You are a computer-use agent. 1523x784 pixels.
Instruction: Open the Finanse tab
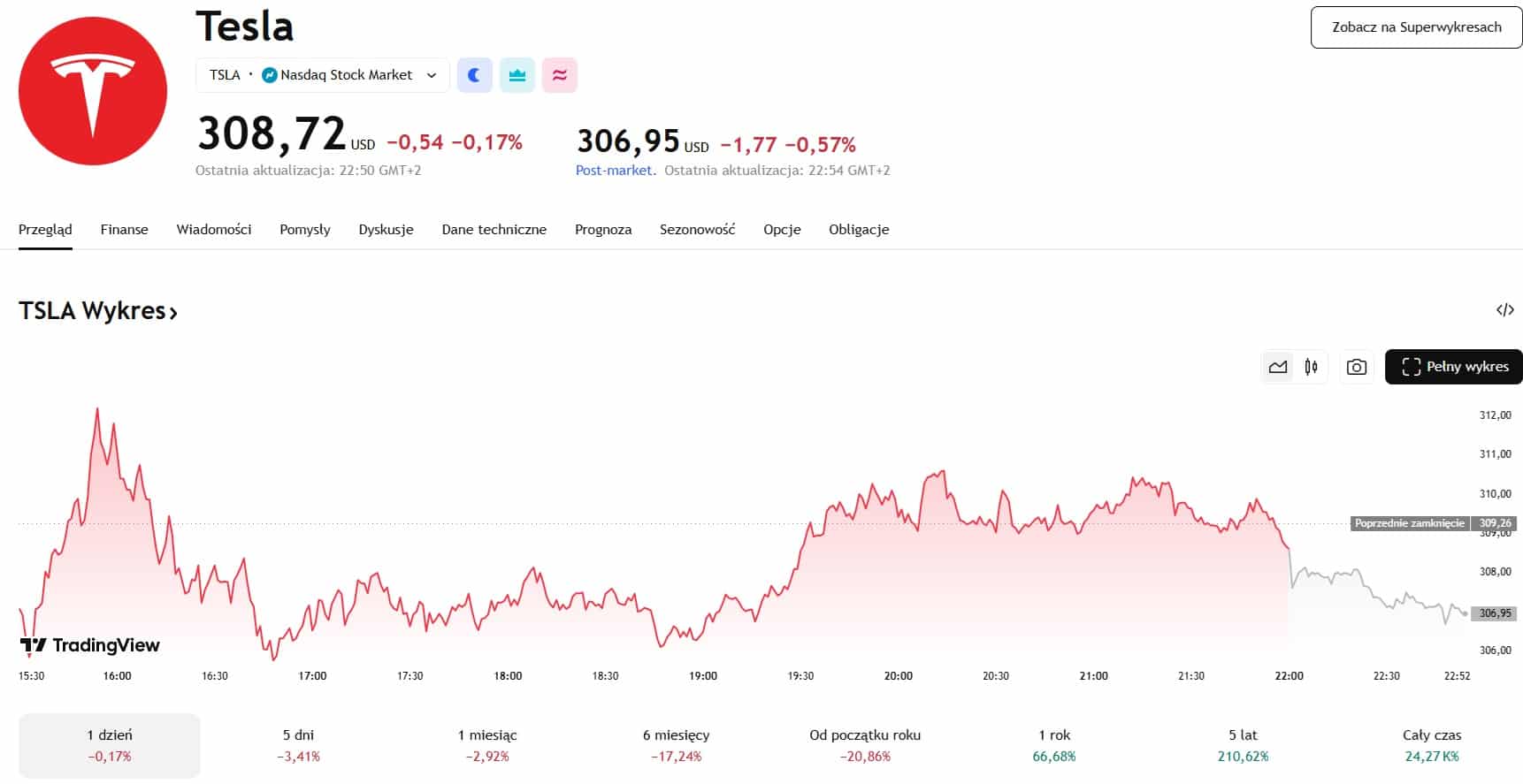point(124,229)
